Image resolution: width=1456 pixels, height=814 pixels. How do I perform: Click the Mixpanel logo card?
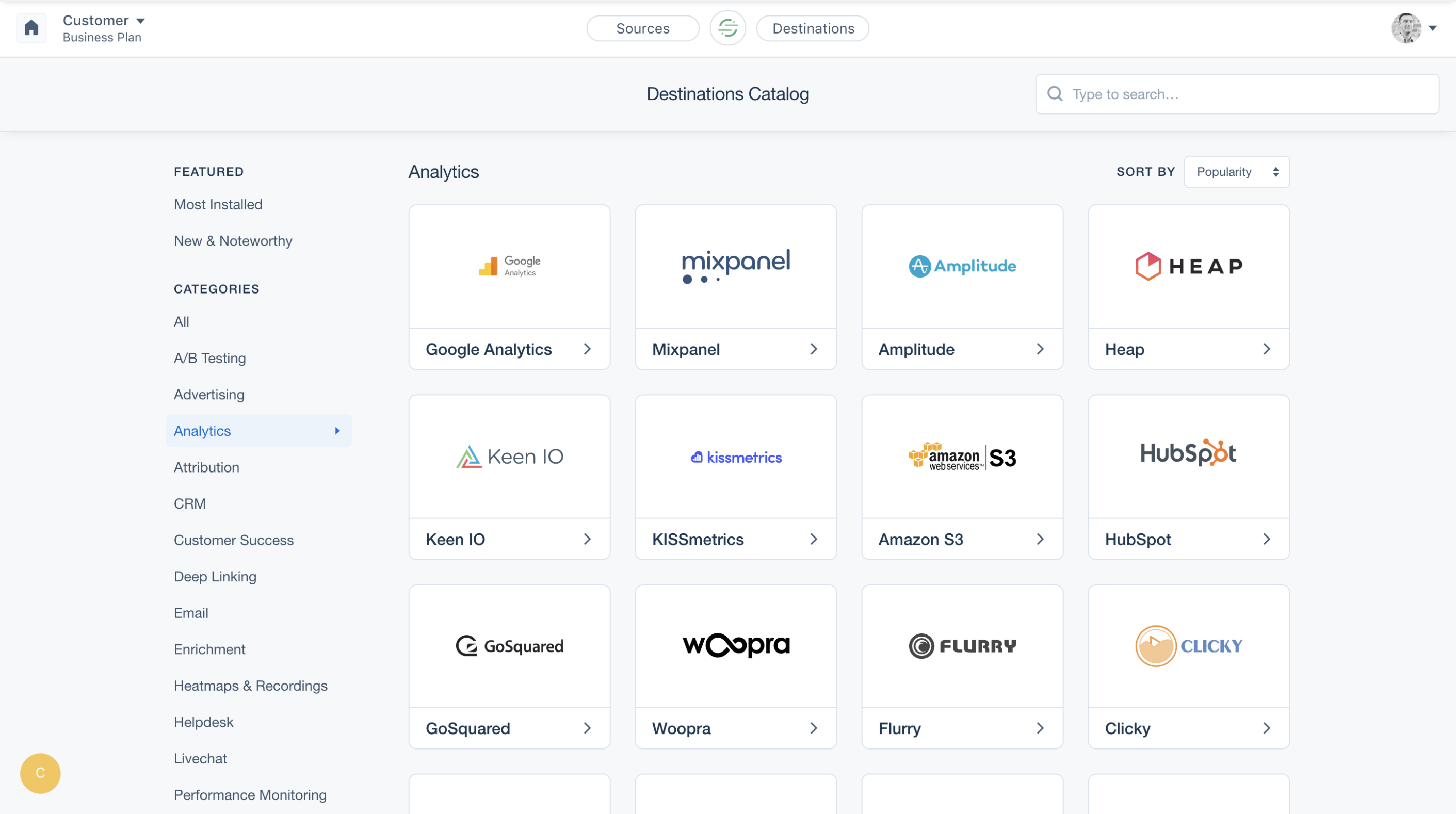[x=735, y=266]
